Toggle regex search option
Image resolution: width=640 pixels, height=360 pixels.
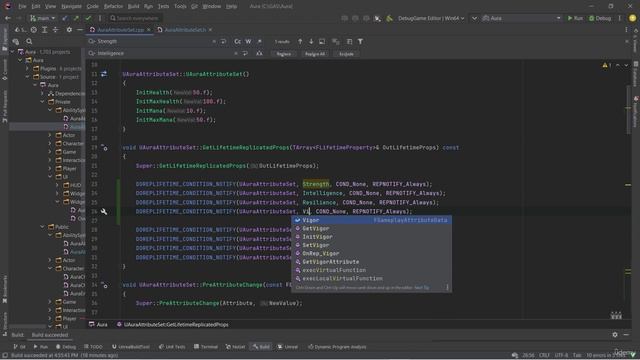(x=259, y=41)
